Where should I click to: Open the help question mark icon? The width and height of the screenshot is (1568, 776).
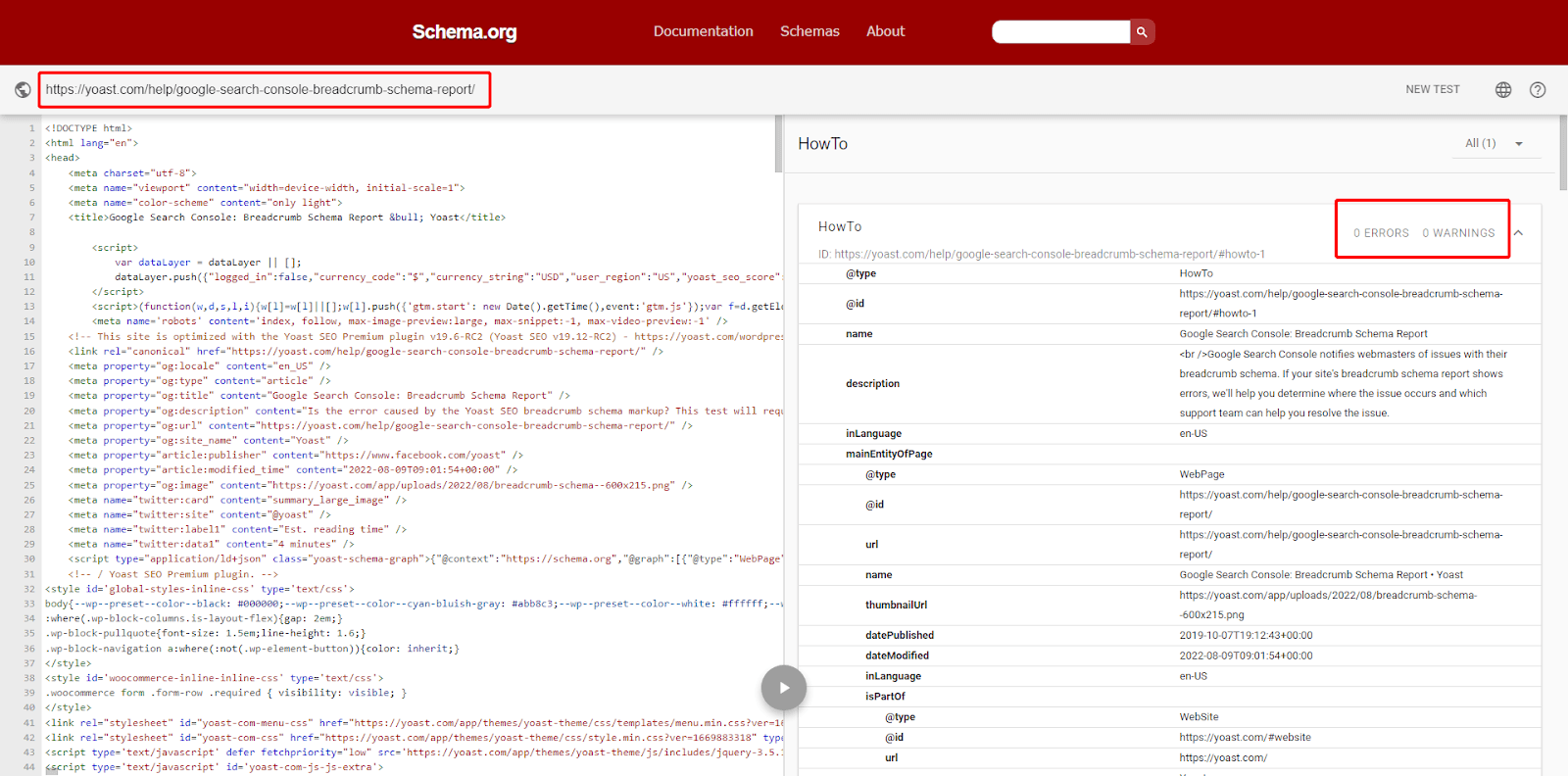(1538, 90)
